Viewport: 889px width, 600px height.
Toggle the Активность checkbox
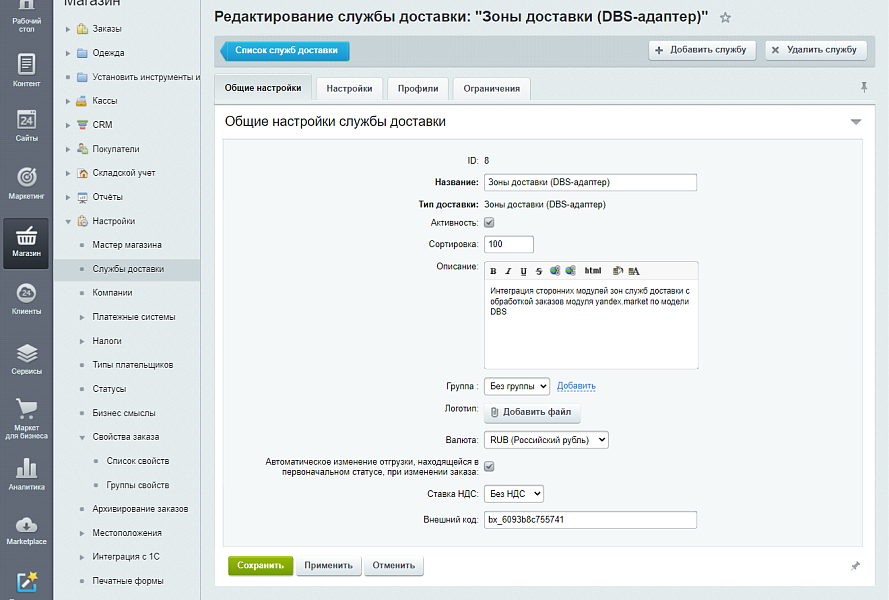[x=489, y=224]
